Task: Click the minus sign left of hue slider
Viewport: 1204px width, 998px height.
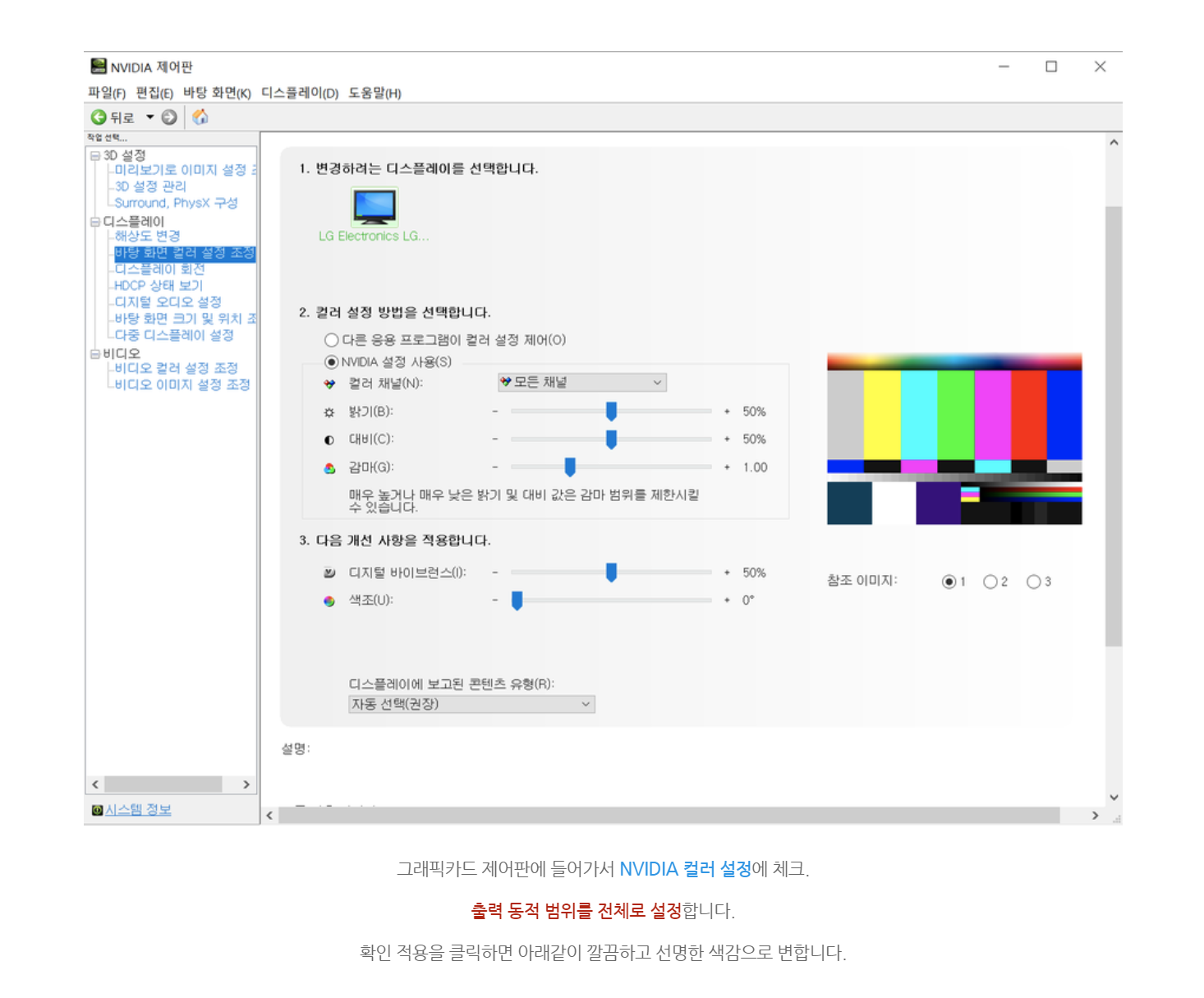Action: pos(495,600)
